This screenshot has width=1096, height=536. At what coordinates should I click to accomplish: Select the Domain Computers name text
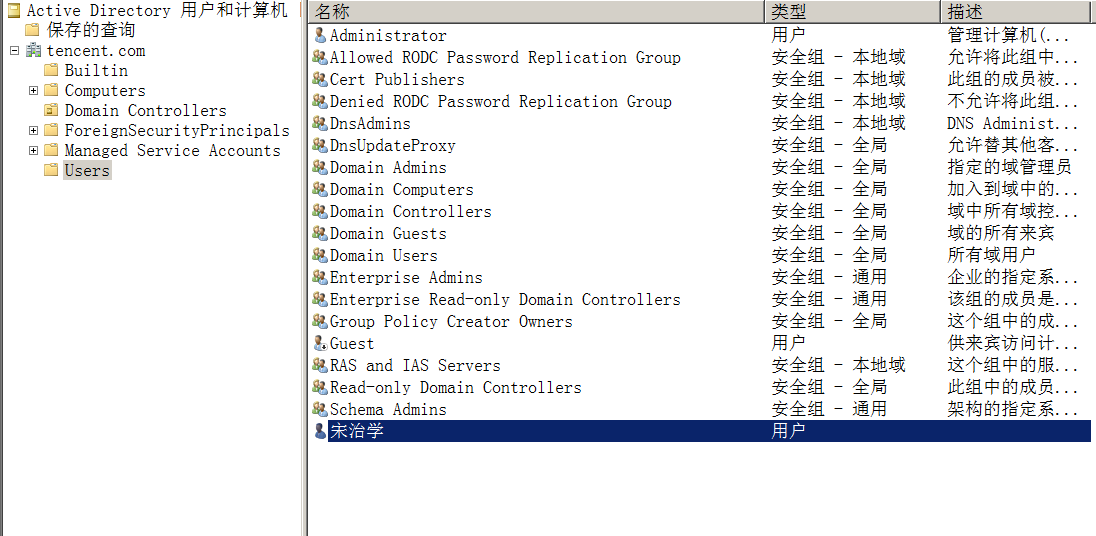point(401,189)
